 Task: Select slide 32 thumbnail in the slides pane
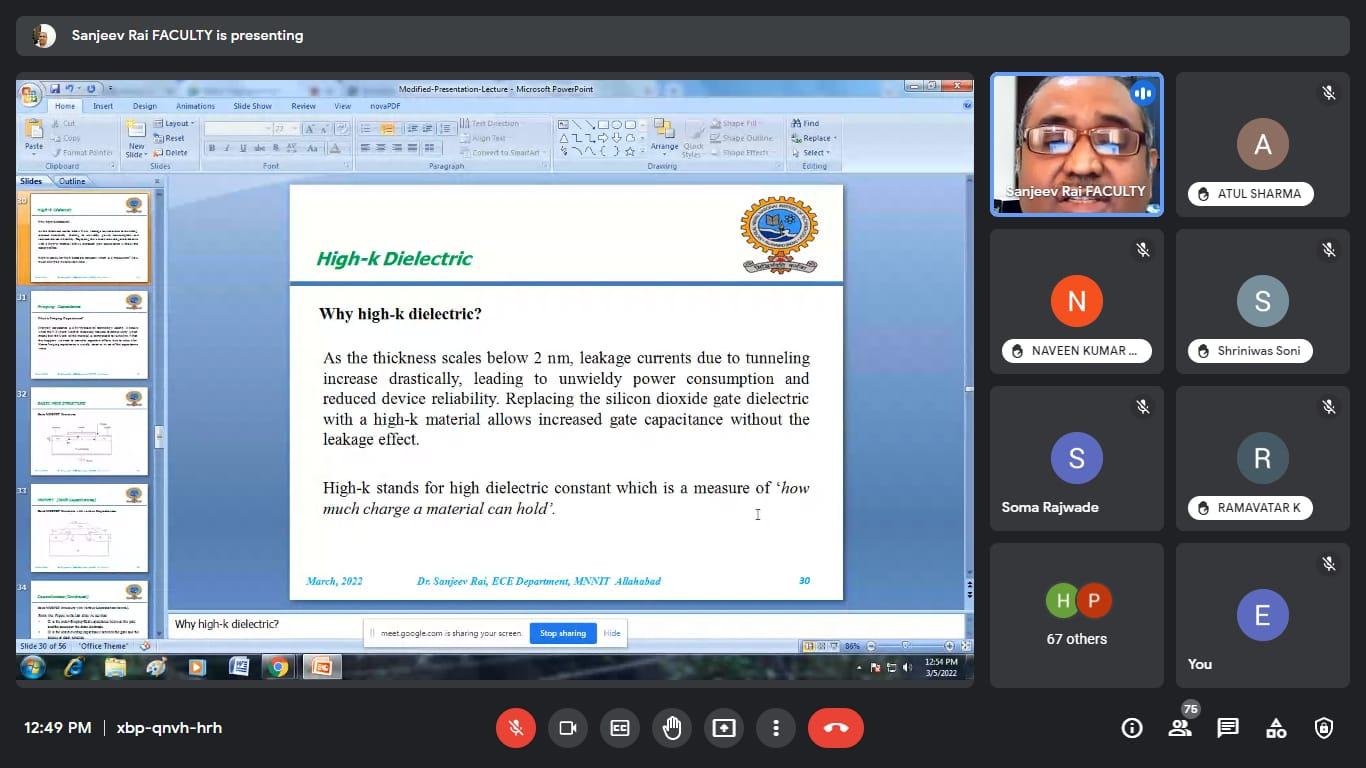(x=89, y=431)
